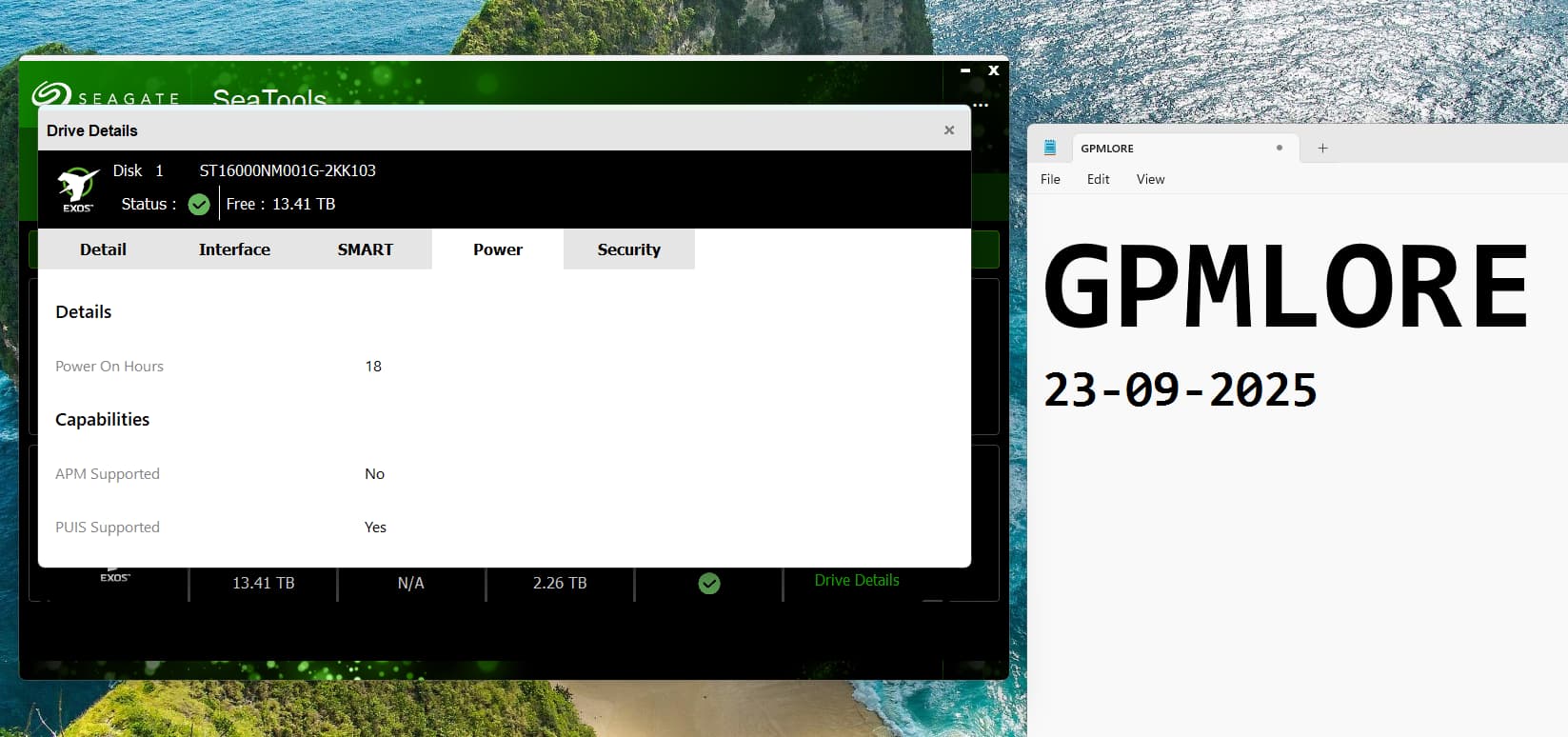Click the Capabilities heading
1568x737 pixels.
click(103, 420)
